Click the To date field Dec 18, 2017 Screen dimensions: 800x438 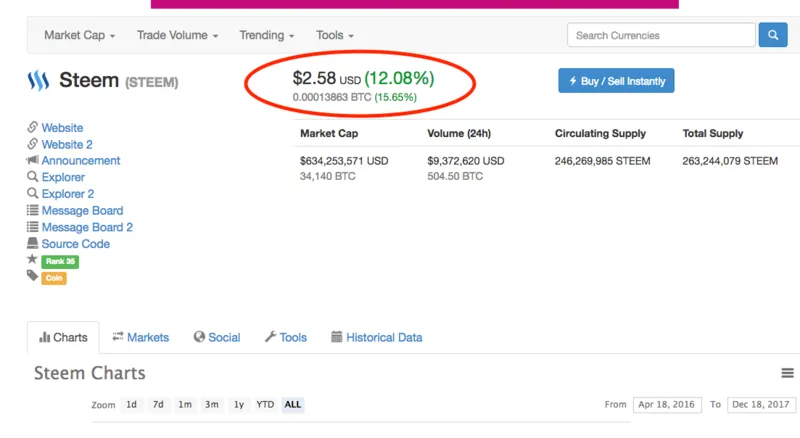click(x=761, y=405)
